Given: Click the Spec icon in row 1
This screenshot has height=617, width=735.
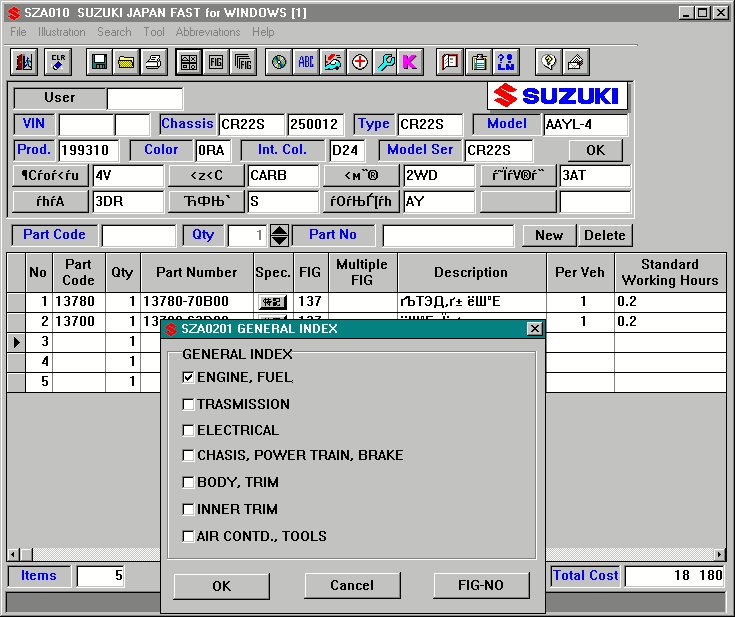Looking at the screenshot, I should coord(272,302).
